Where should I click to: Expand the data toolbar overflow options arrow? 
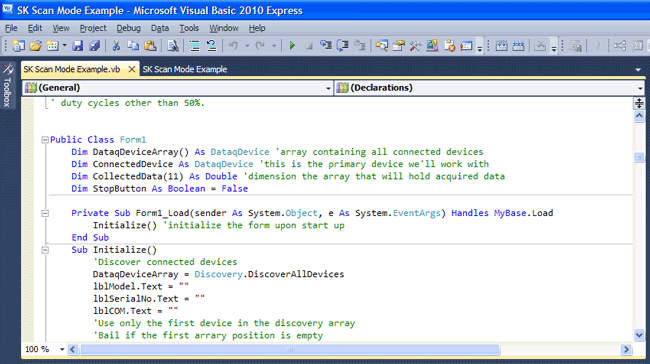pos(554,48)
